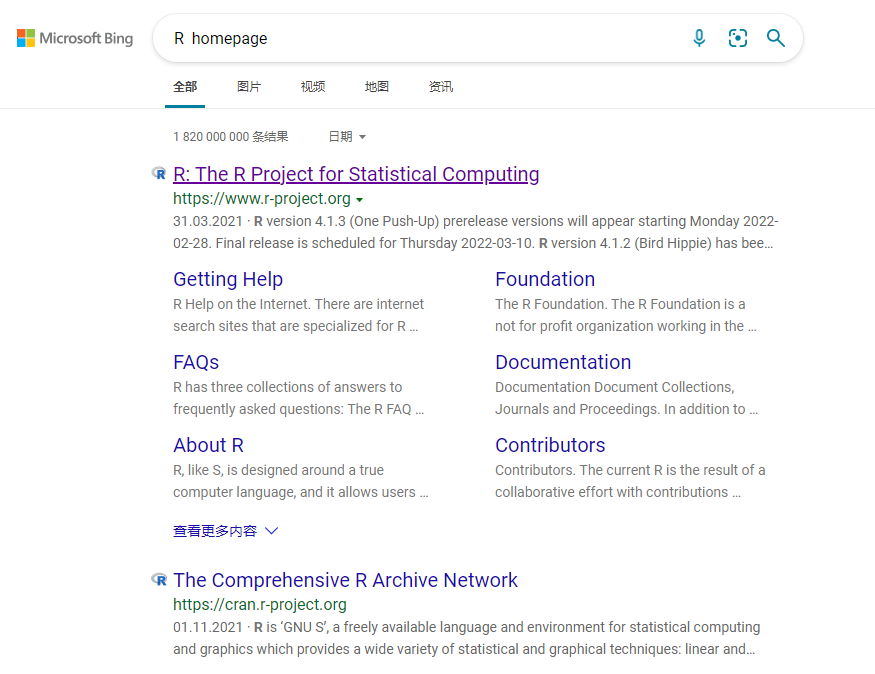Open R: The R Project for Statistical Computing

pyautogui.click(x=356, y=174)
